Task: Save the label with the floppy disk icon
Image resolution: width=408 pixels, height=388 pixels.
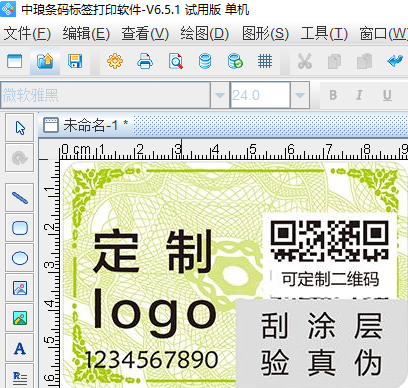Action: click(75, 61)
